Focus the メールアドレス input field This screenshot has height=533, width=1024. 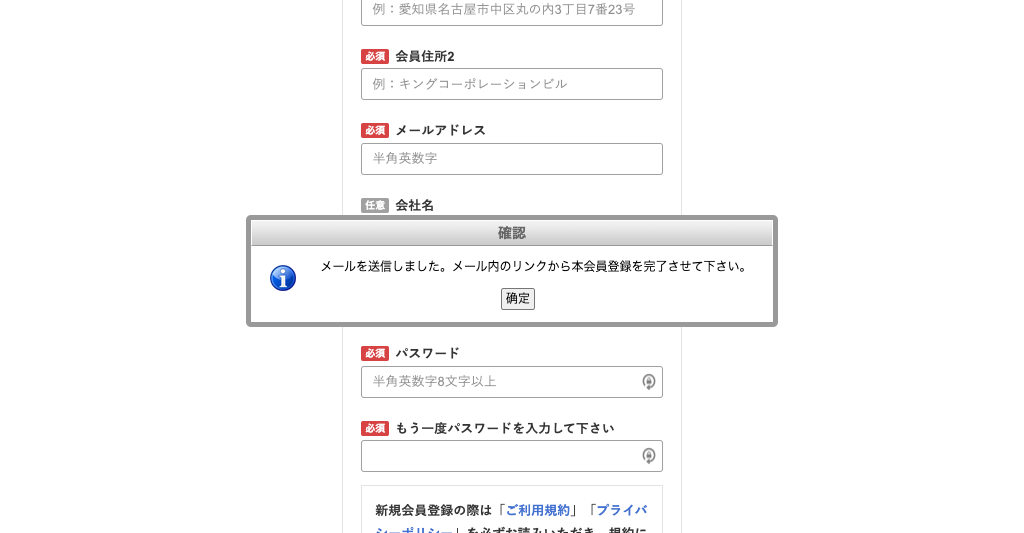pos(511,159)
